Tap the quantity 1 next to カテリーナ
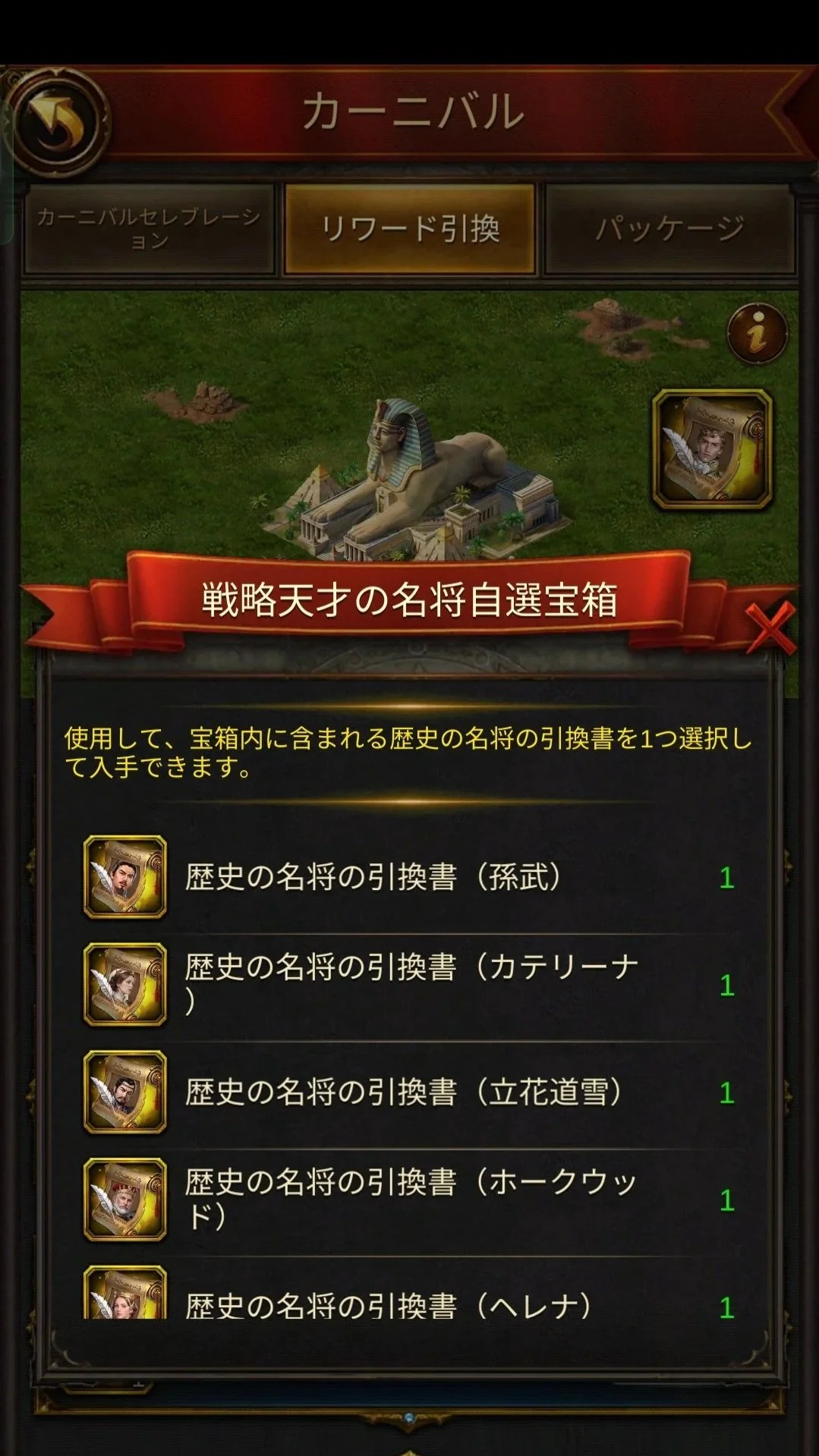 (x=726, y=986)
